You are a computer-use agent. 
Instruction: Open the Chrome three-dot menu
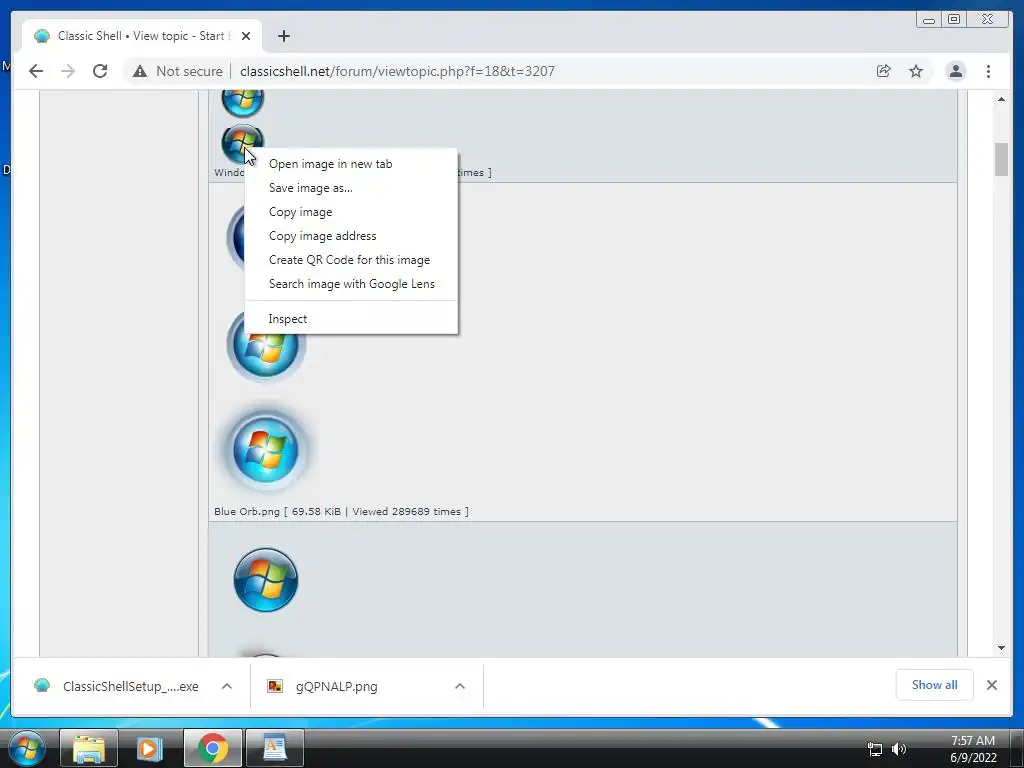[x=988, y=71]
